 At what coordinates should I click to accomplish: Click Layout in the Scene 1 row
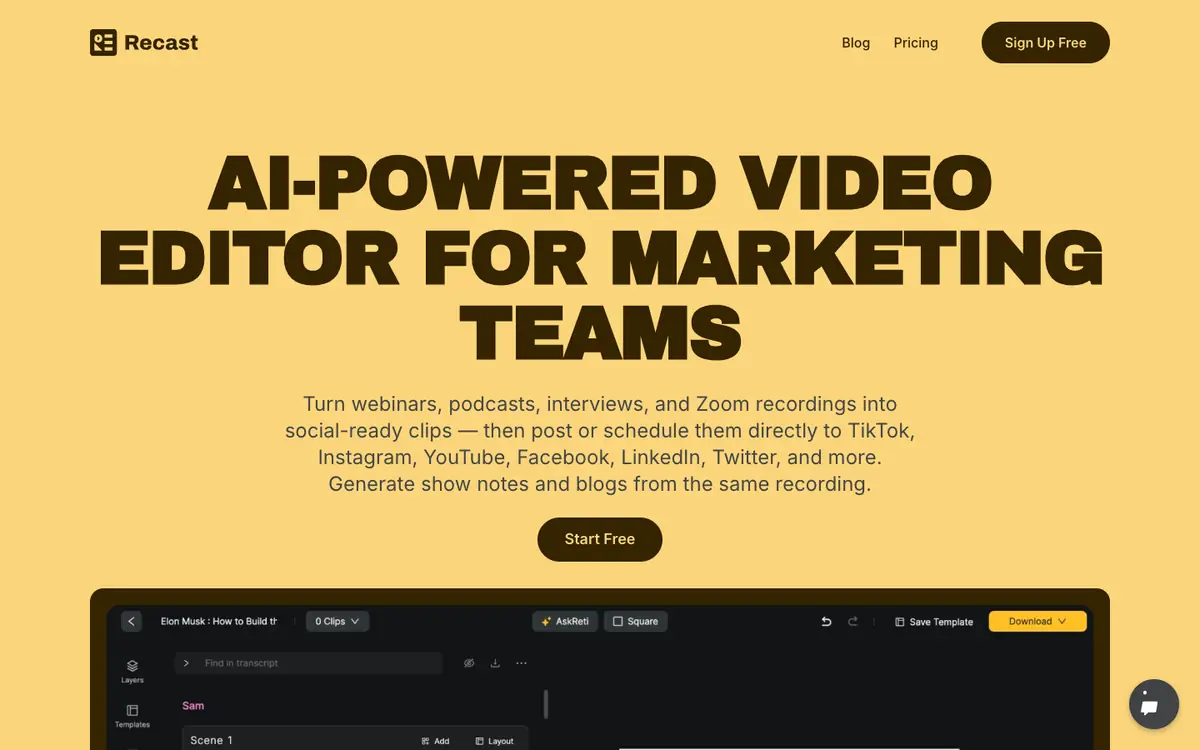(x=494, y=741)
